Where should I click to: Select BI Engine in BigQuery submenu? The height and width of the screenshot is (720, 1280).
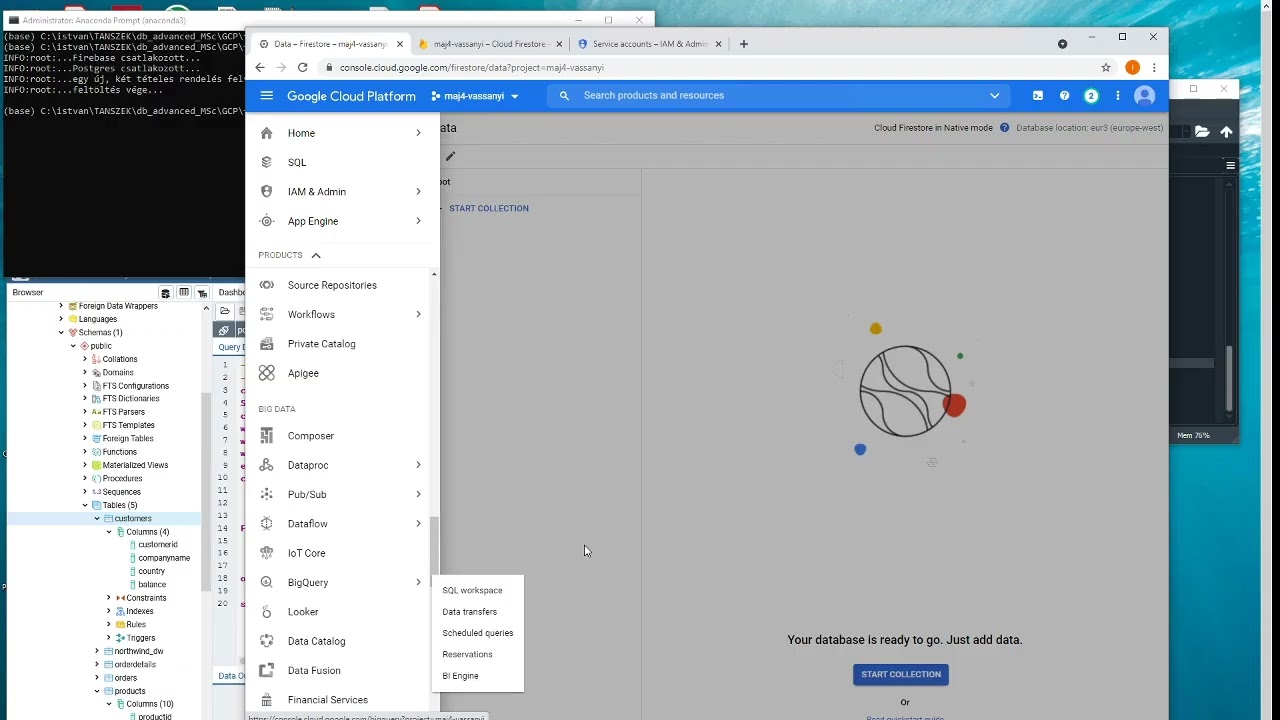point(460,676)
